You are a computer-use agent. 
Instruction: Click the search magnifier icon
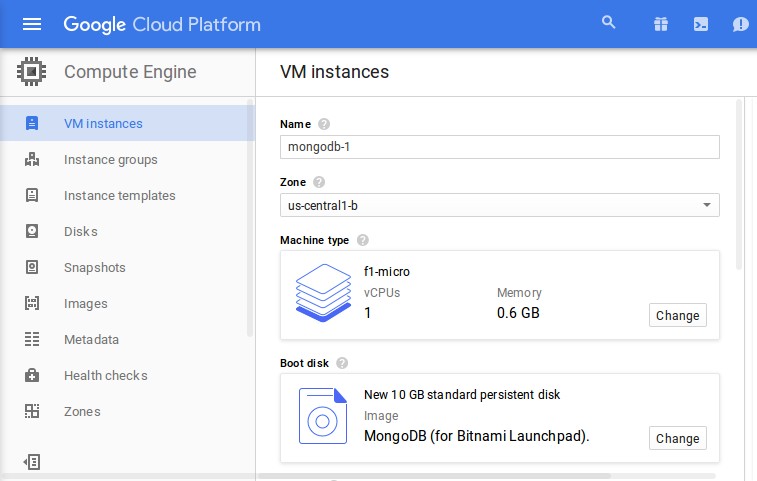608,23
